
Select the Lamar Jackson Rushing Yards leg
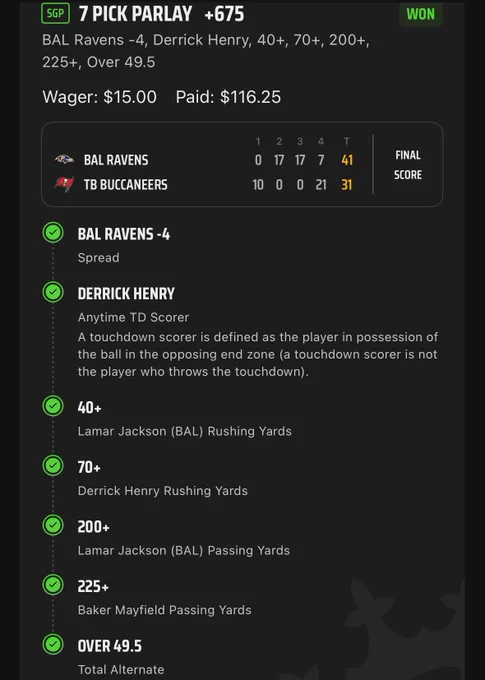(184, 419)
